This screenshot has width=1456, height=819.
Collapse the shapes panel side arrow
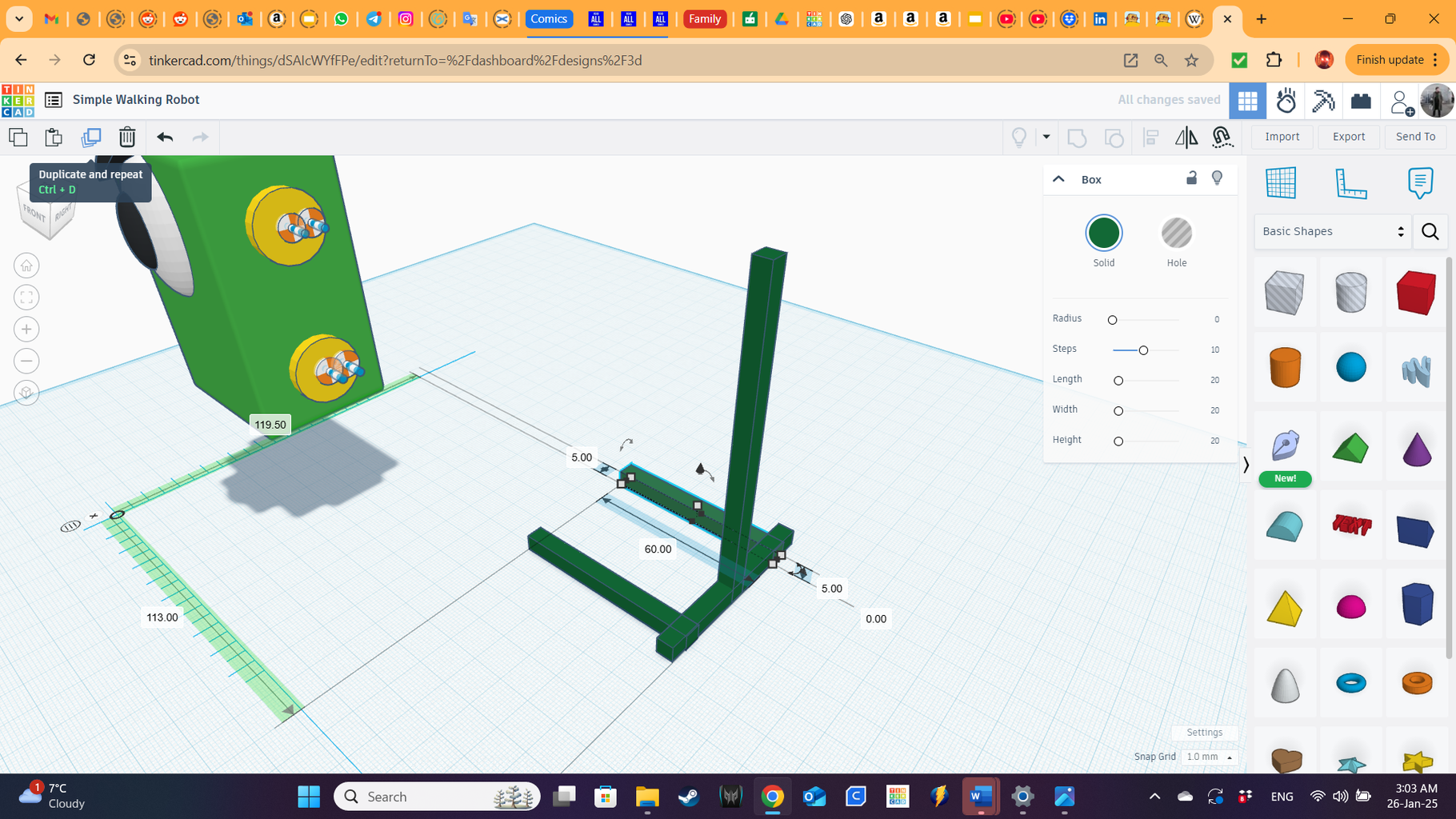[x=1246, y=465]
